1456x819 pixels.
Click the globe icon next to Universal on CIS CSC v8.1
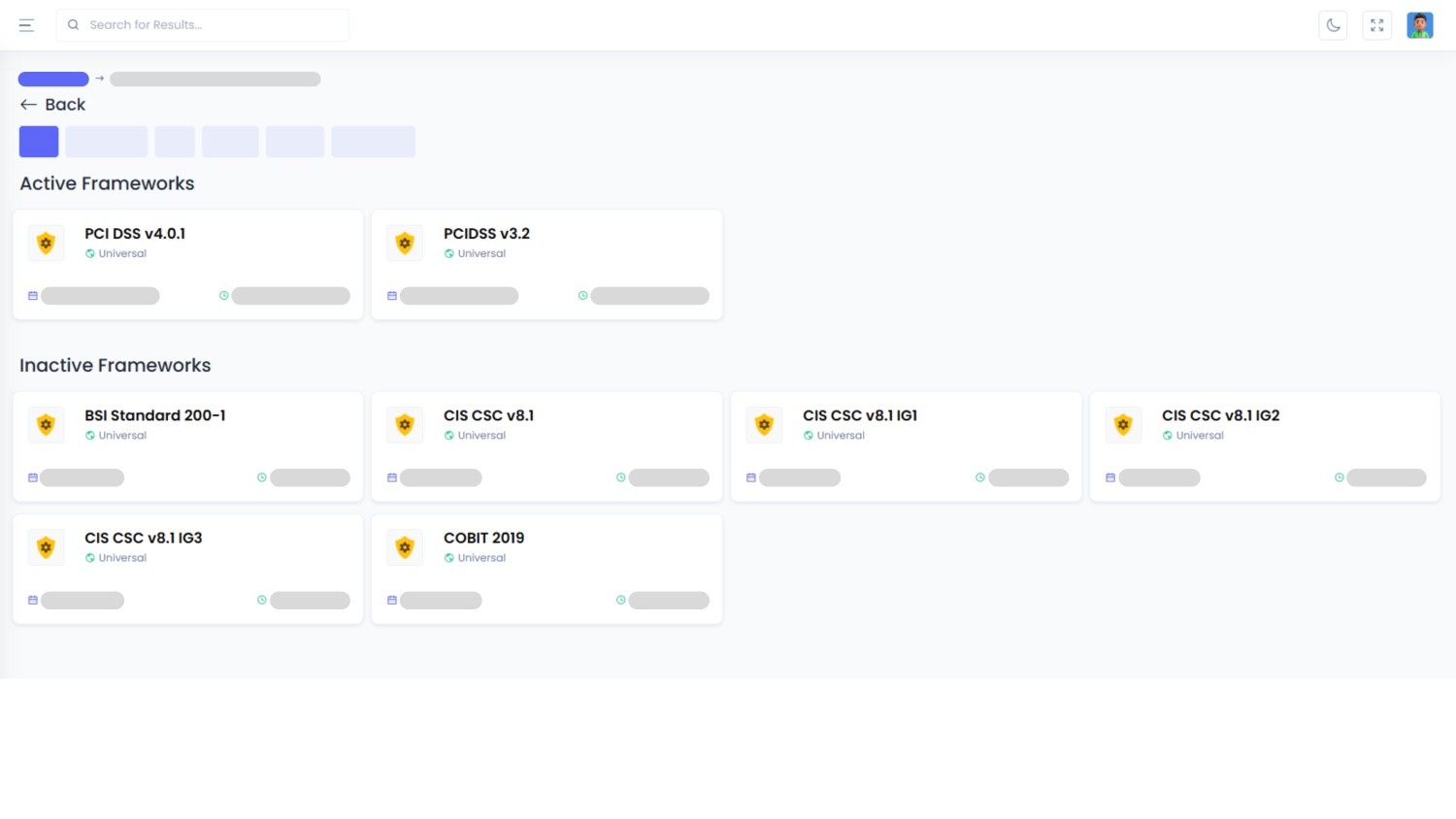click(447, 435)
